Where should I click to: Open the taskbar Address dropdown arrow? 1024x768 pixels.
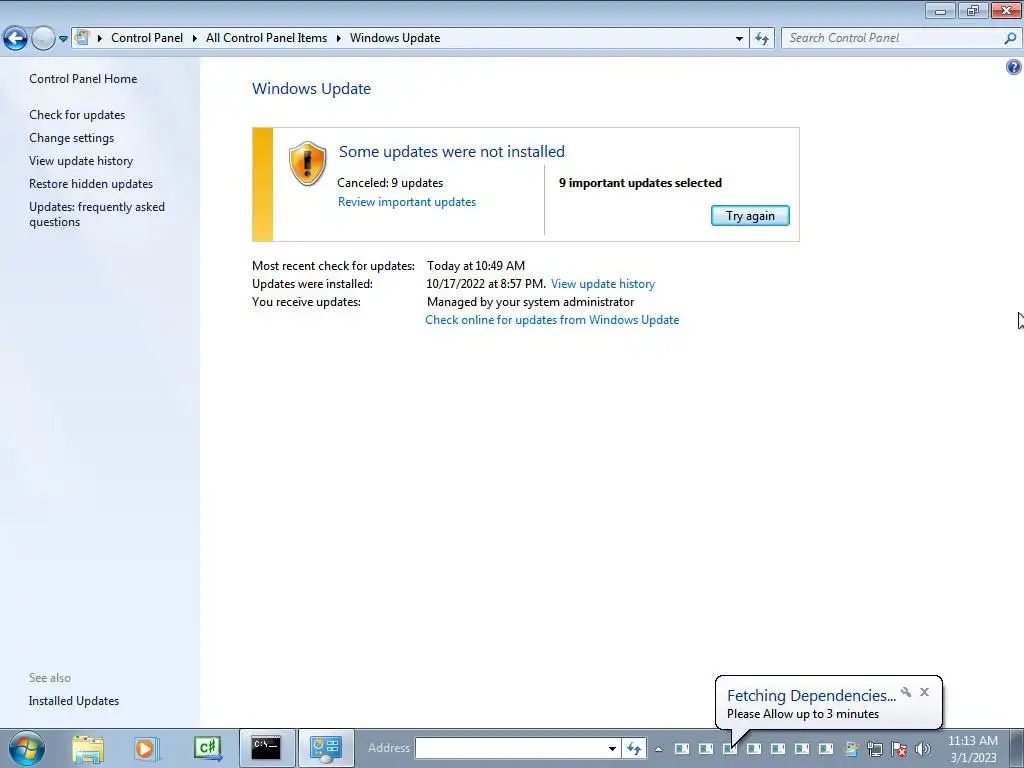click(x=612, y=748)
